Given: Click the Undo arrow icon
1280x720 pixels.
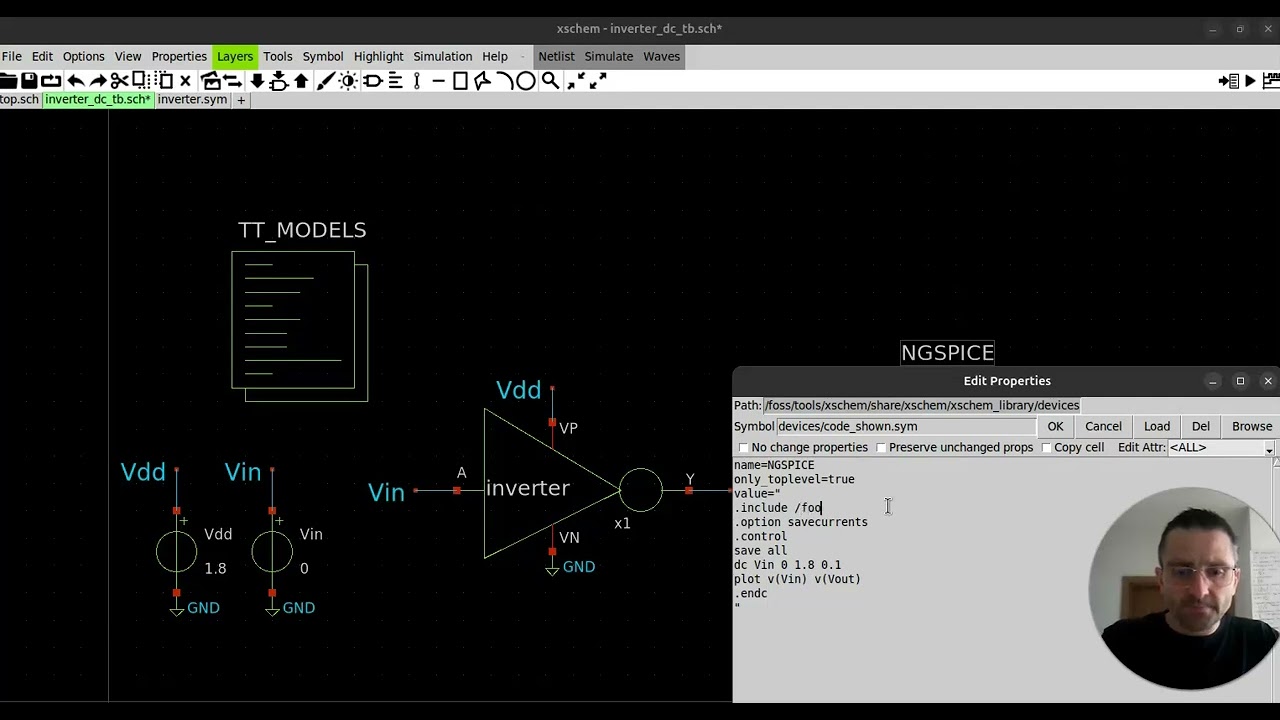Looking at the screenshot, I should (x=75, y=81).
